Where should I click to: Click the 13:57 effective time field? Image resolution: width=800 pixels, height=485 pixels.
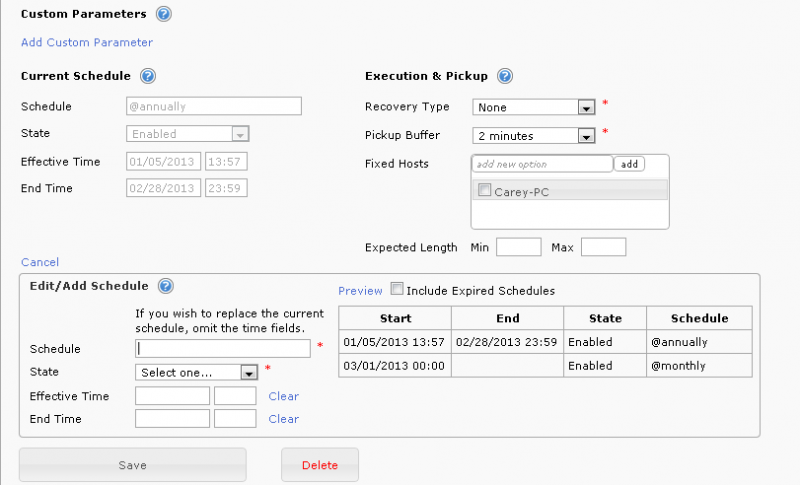coord(227,162)
